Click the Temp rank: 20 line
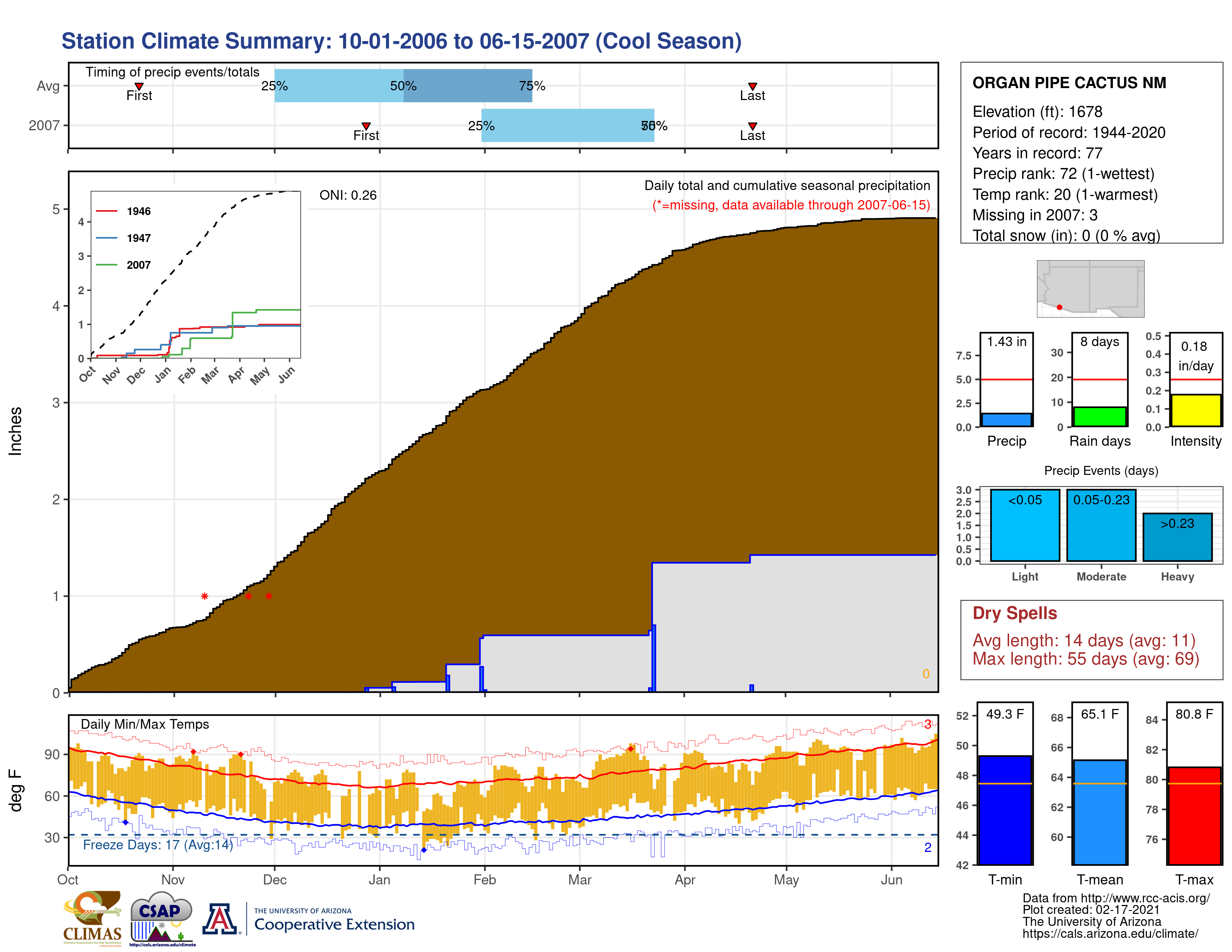 click(x=1065, y=195)
